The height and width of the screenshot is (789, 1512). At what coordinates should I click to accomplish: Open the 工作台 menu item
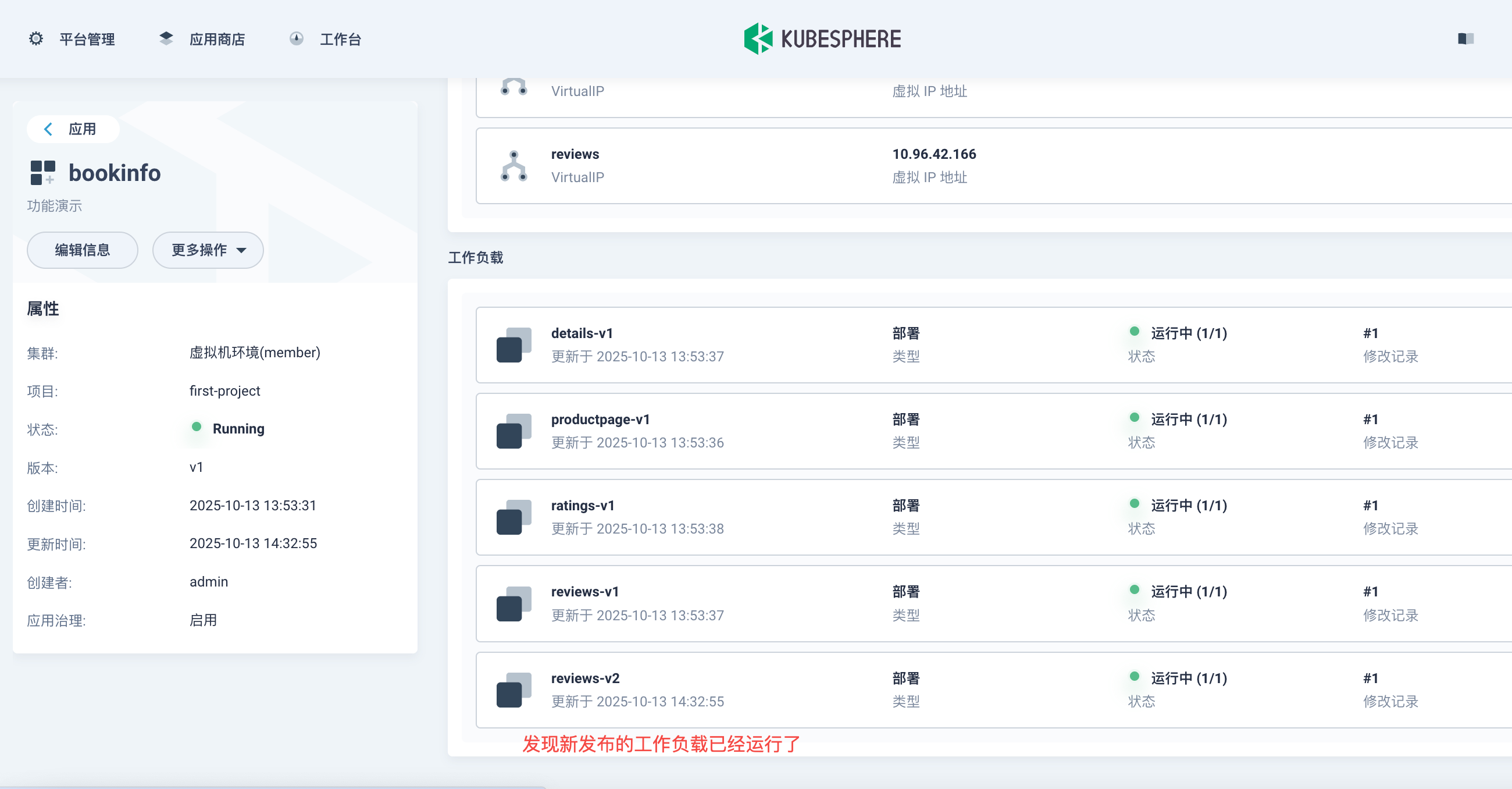pos(340,40)
